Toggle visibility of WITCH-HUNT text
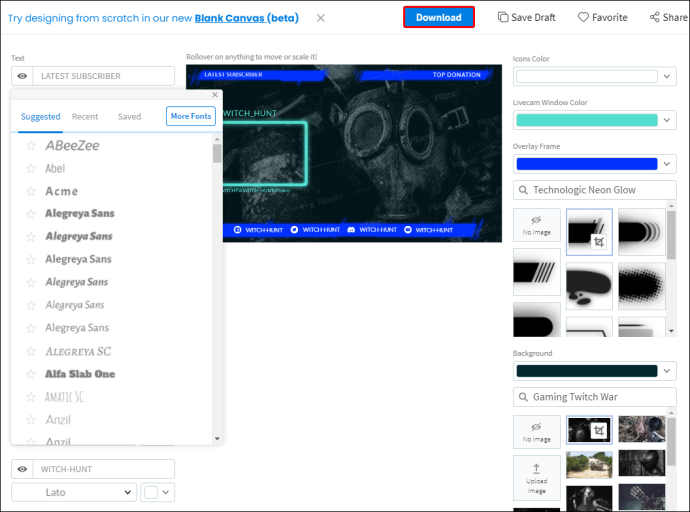The height and width of the screenshot is (512, 690). click(x=22, y=469)
